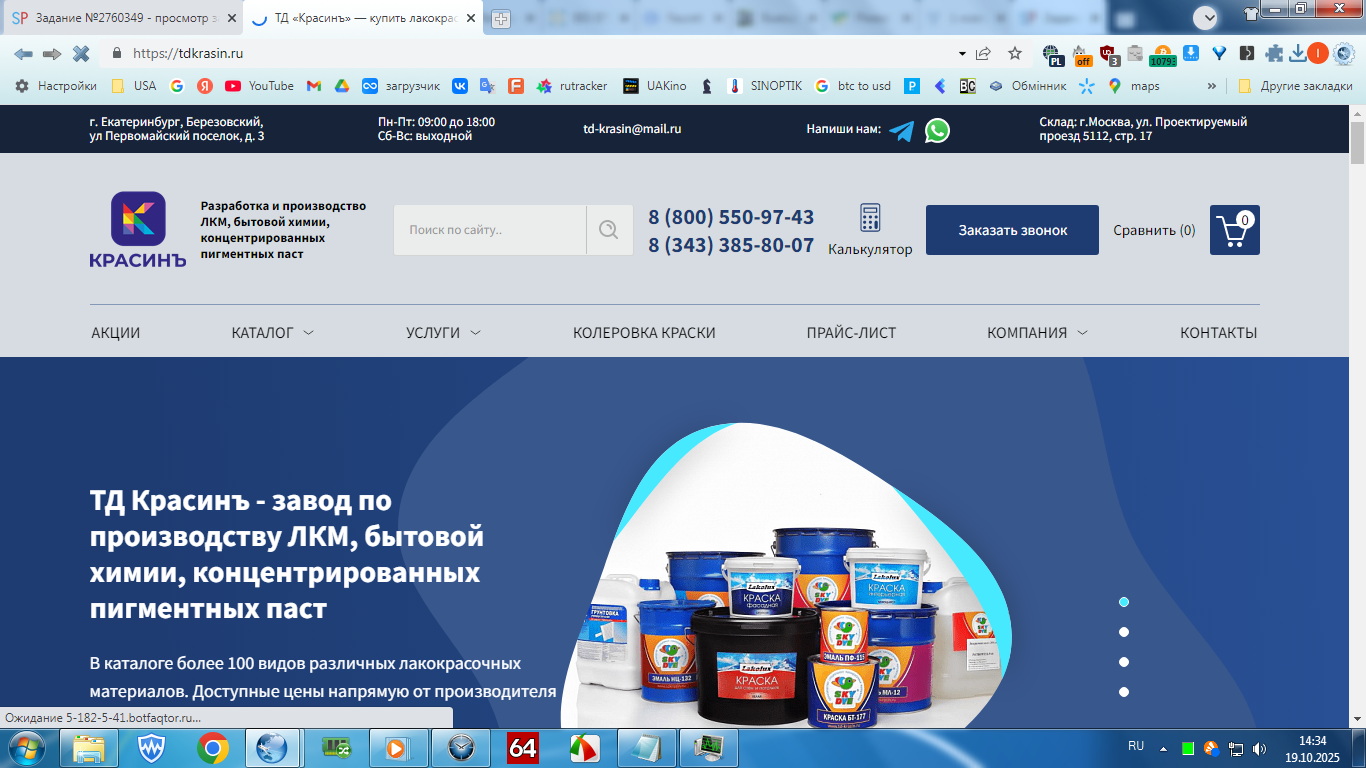This screenshot has width=1366, height=768.
Task: Open the Gmail bookmark icon
Action: (314, 86)
